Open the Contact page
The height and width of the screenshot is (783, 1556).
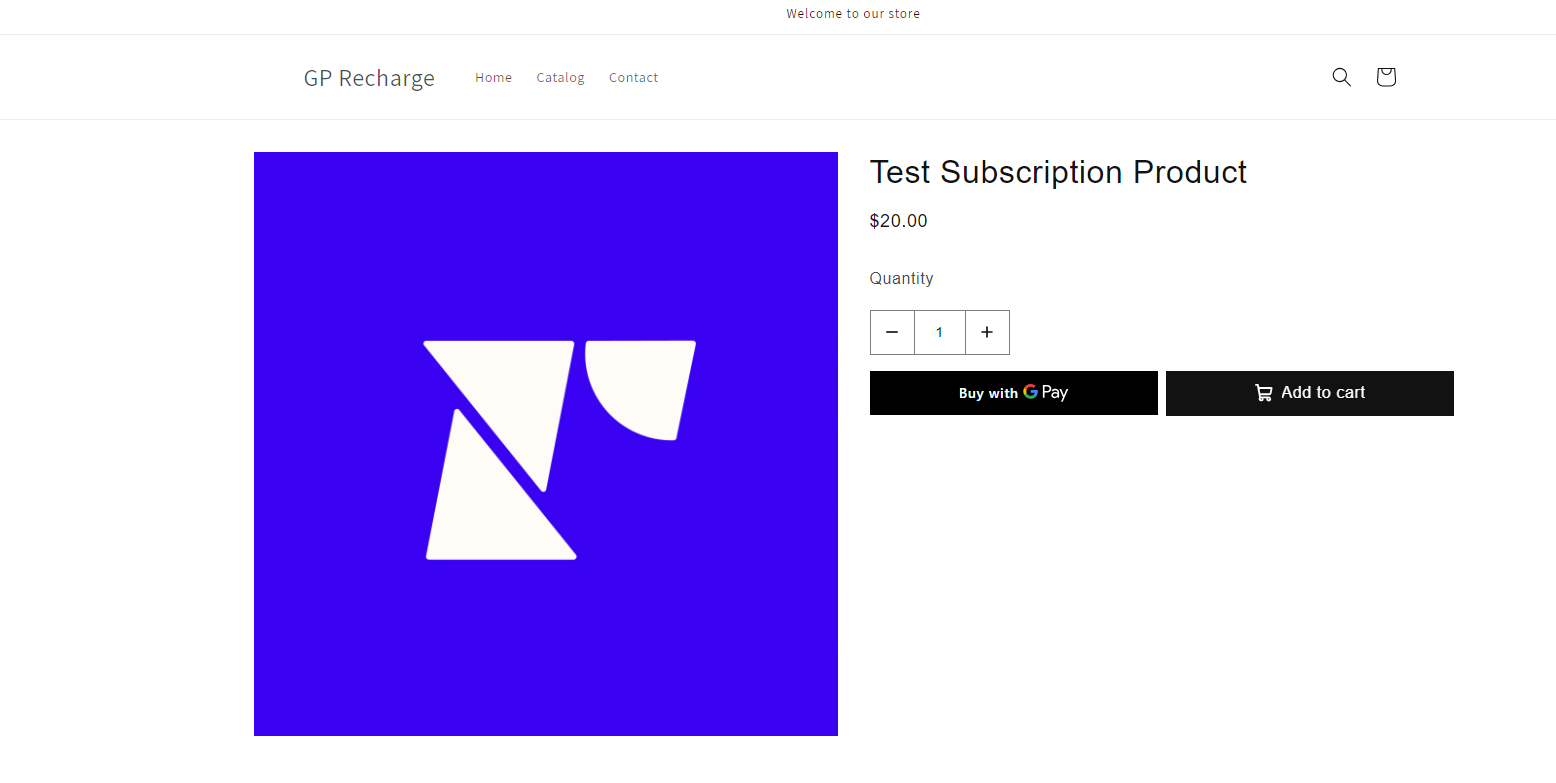coord(633,77)
